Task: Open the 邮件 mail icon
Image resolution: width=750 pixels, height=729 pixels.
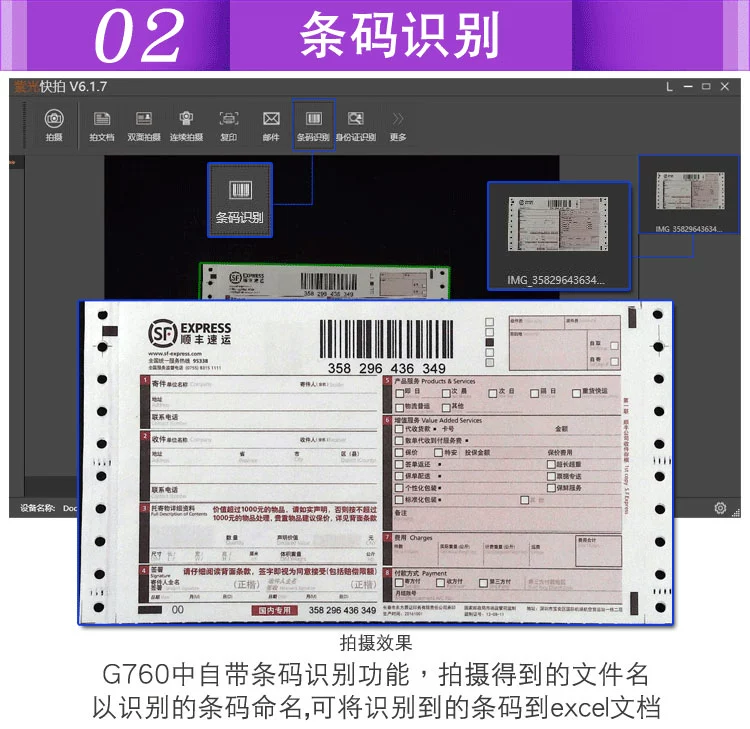Action: coord(271,125)
